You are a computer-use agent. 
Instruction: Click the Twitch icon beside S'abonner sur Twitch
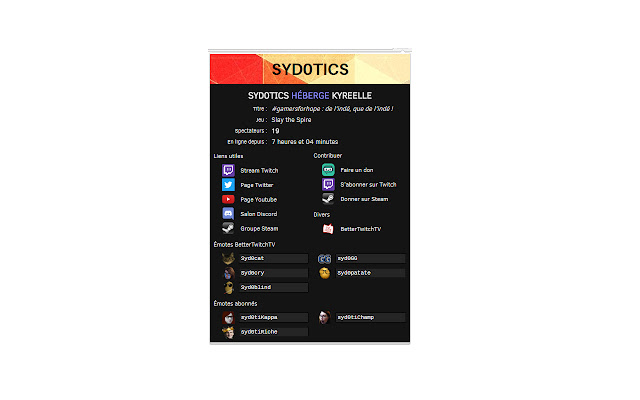click(x=328, y=184)
